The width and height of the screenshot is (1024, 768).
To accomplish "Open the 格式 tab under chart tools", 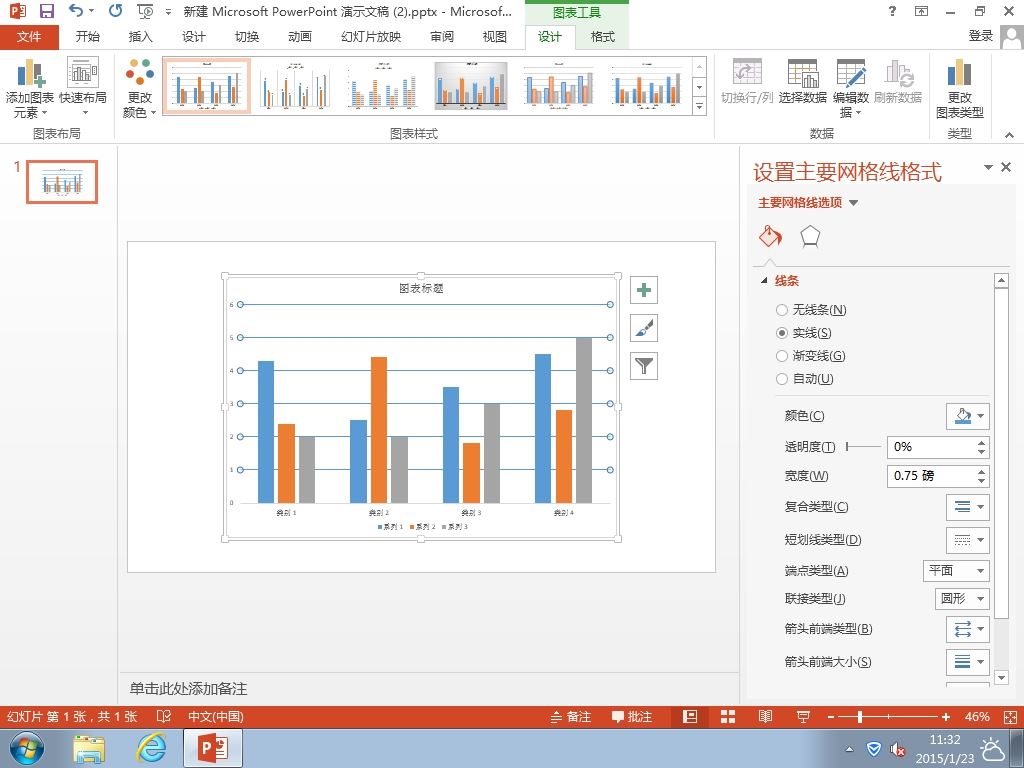I will click(x=602, y=37).
